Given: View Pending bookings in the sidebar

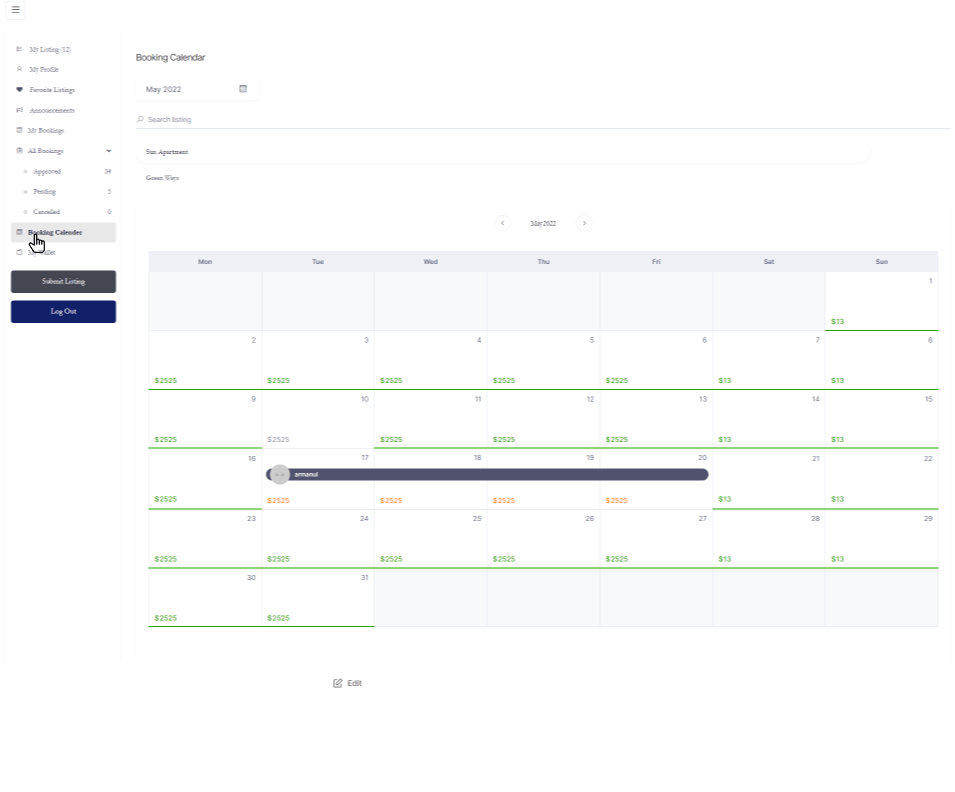Looking at the screenshot, I should [44, 192].
